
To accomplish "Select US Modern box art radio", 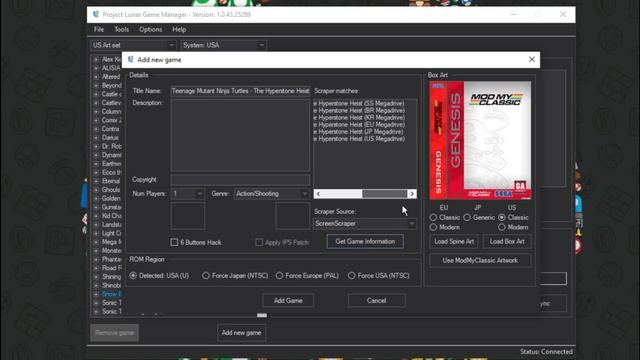I will (x=502, y=227).
